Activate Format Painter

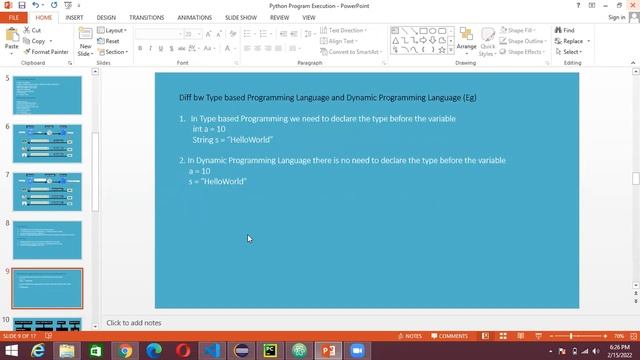(46, 52)
